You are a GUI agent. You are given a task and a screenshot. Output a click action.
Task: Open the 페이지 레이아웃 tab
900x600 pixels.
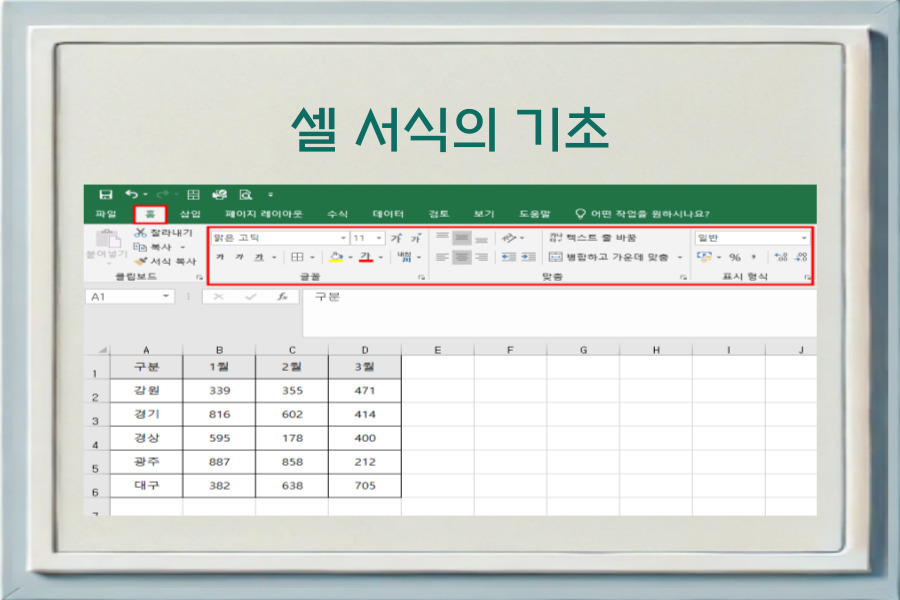(x=263, y=214)
